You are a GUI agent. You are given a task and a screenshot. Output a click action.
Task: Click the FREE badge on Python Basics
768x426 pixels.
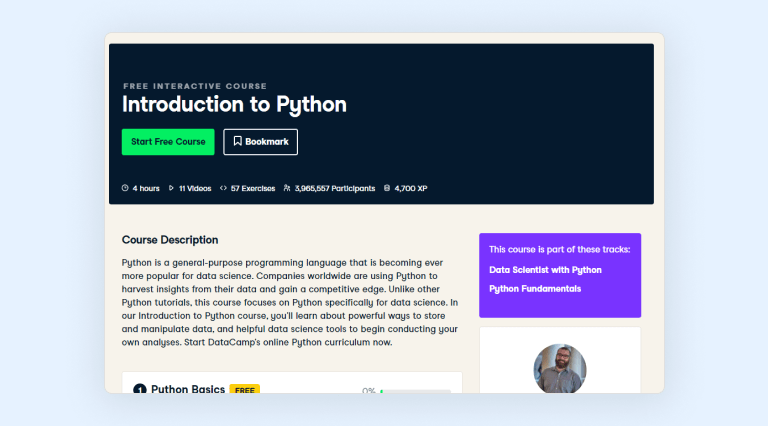pos(245,390)
